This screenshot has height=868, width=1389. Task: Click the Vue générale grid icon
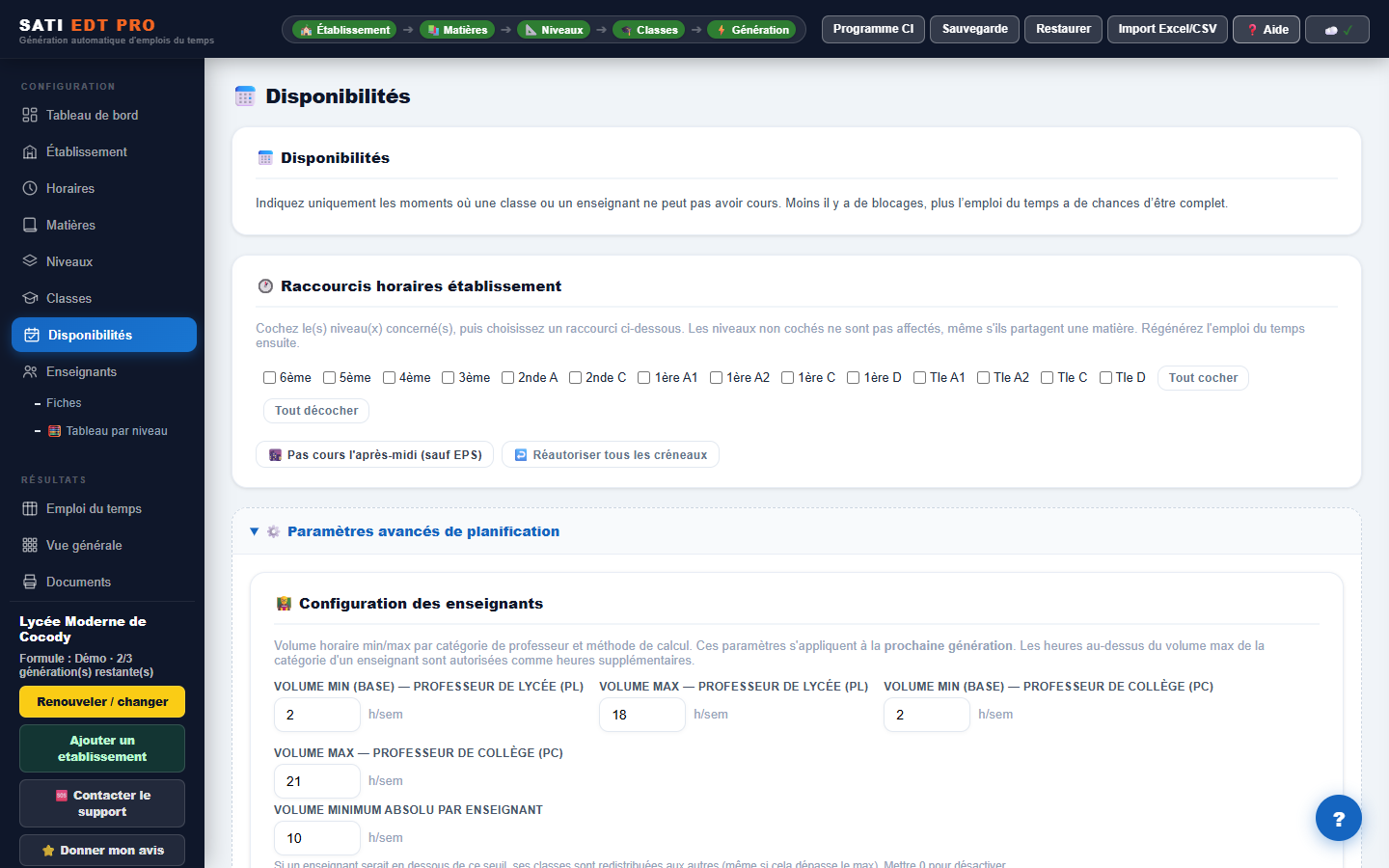pos(30,545)
